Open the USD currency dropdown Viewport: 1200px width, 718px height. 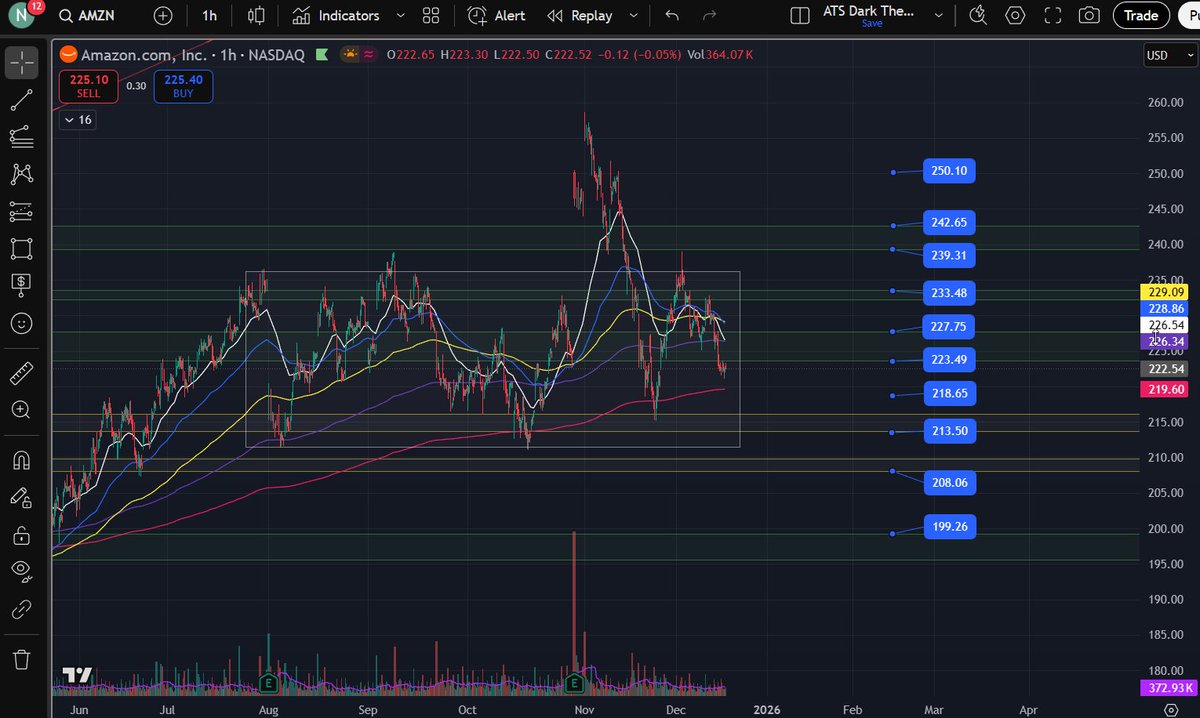click(1169, 55)
